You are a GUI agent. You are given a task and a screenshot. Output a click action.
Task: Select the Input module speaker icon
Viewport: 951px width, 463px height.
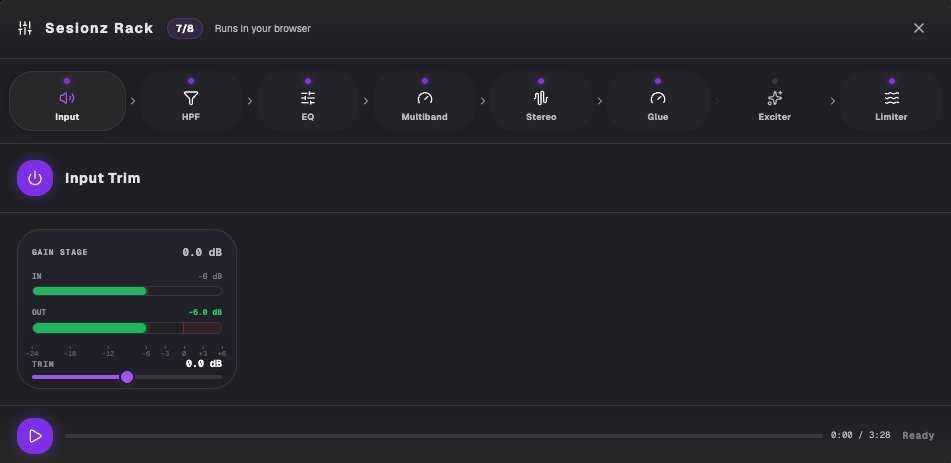click(x=67, y=98)
